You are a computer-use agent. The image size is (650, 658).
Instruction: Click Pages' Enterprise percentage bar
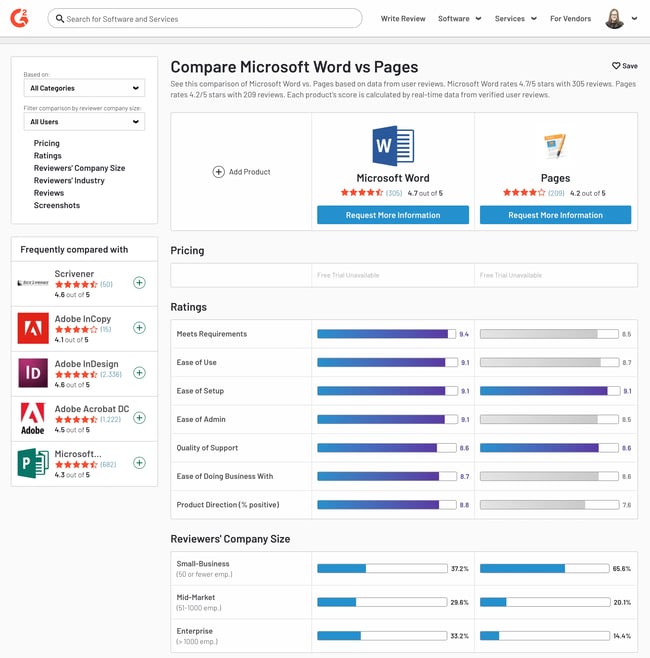545,636
